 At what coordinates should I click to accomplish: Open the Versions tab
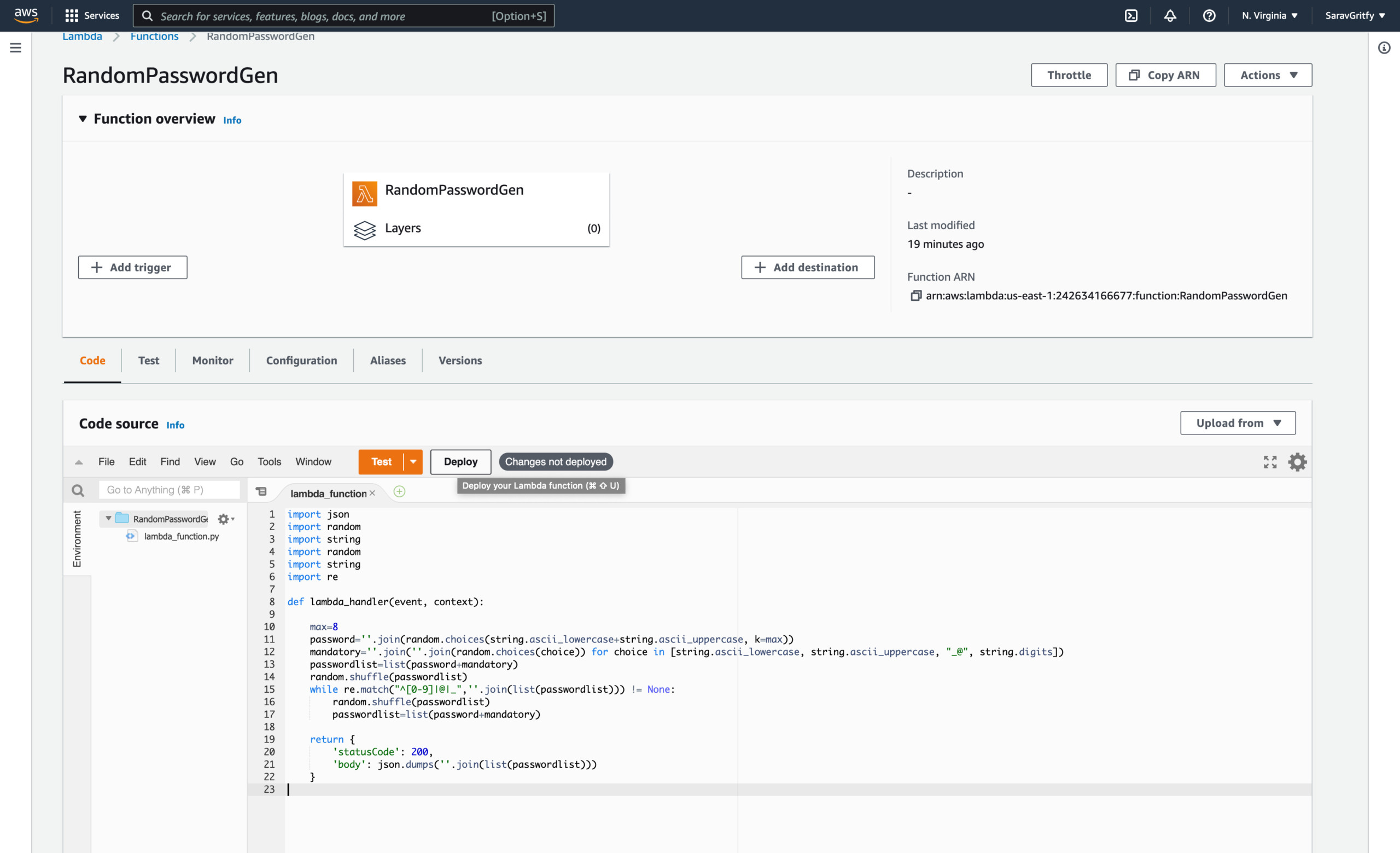click(460, 360)
